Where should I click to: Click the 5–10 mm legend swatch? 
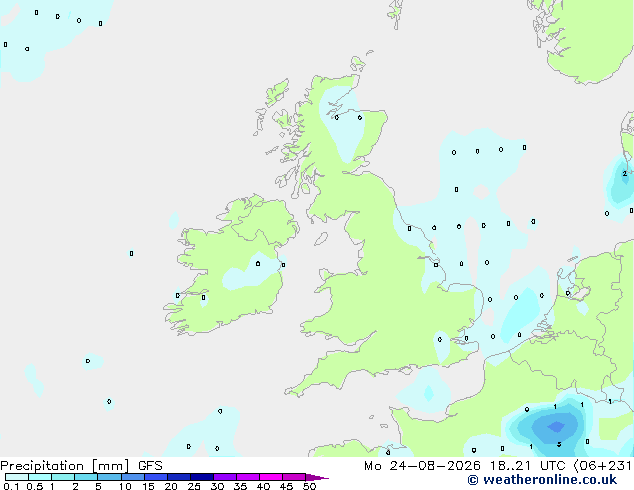(x=109, y=477)
